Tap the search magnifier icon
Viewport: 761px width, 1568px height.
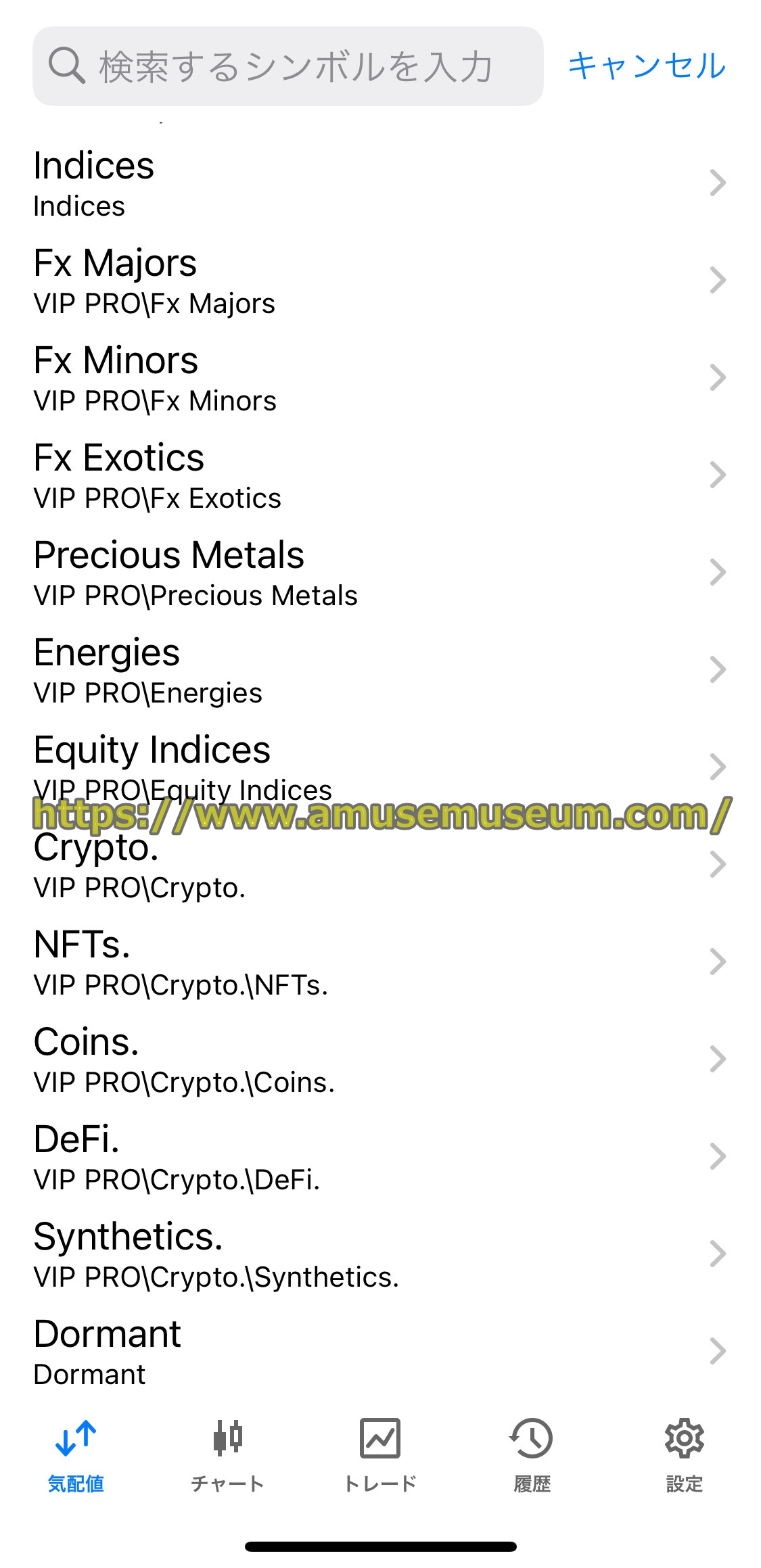pyautogui.click(x=66, y=66)
